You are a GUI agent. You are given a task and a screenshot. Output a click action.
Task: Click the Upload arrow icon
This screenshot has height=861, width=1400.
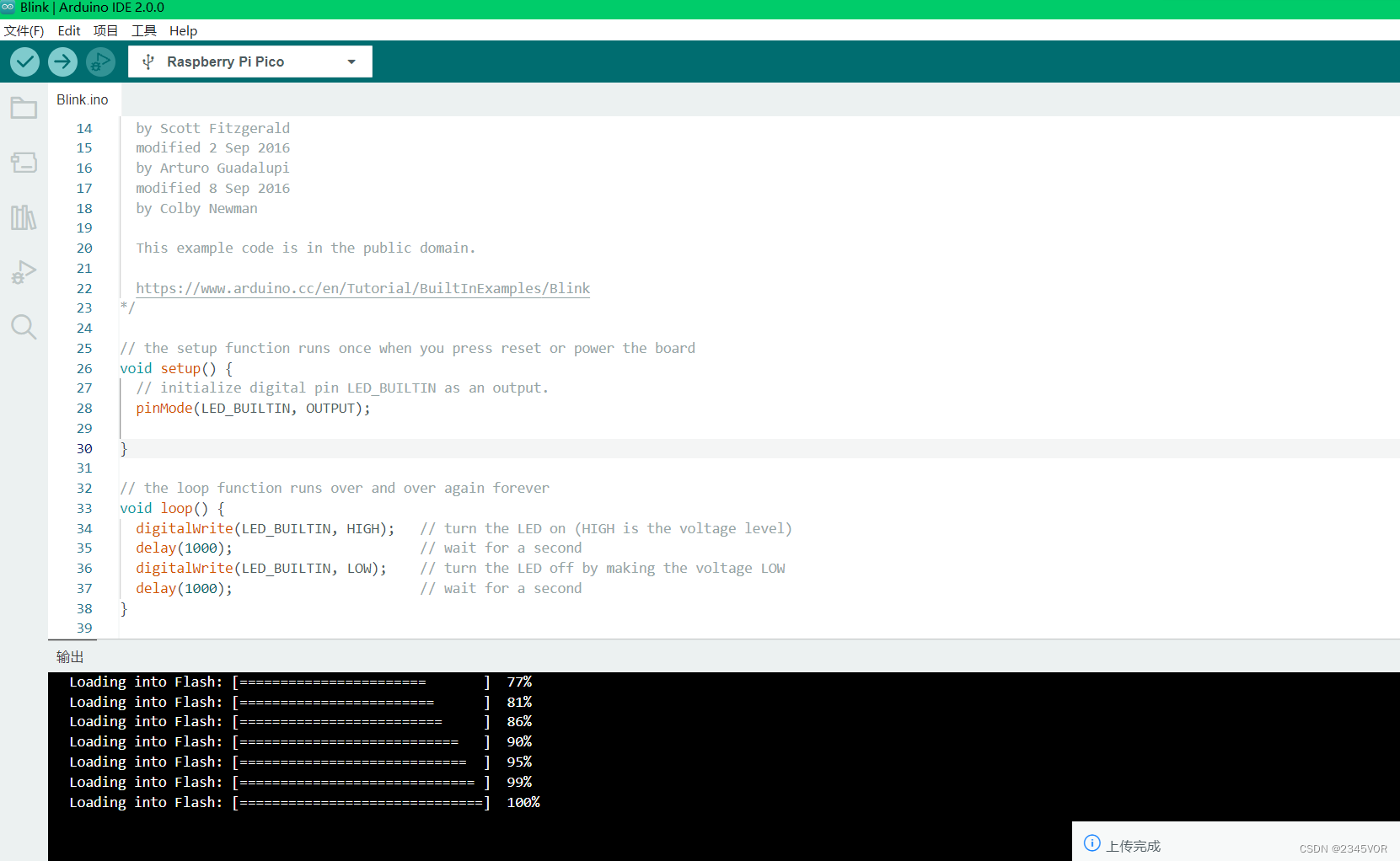[62, 61]
